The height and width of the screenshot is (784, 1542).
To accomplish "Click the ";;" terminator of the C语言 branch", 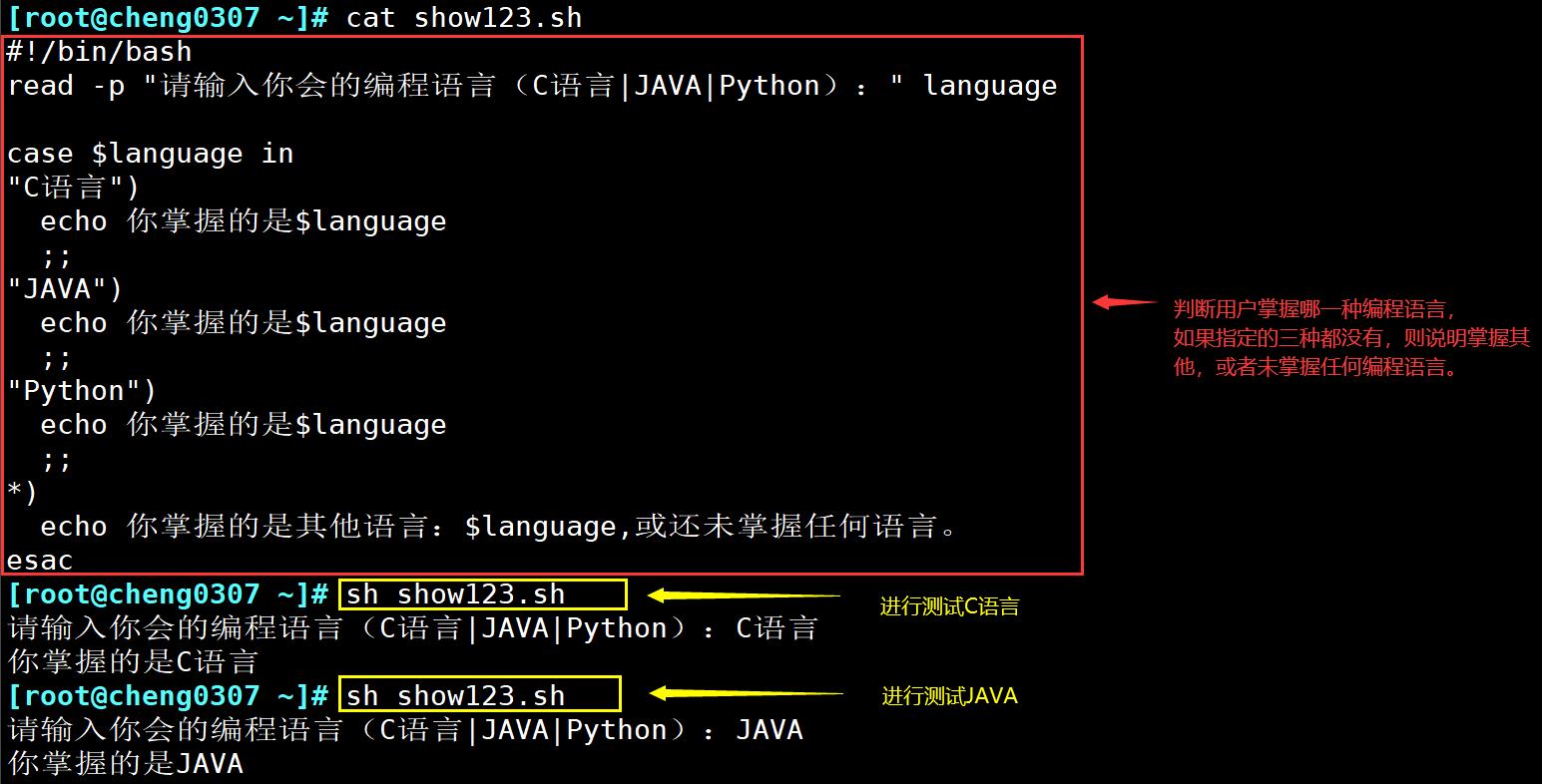I will [57, 256].
